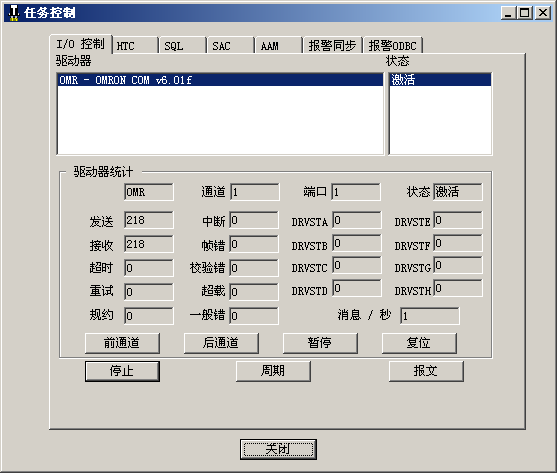Viewport: 557px width, 473px height.
Task: Click the DRVSTH value field
Action: click(x=458, y=288)
